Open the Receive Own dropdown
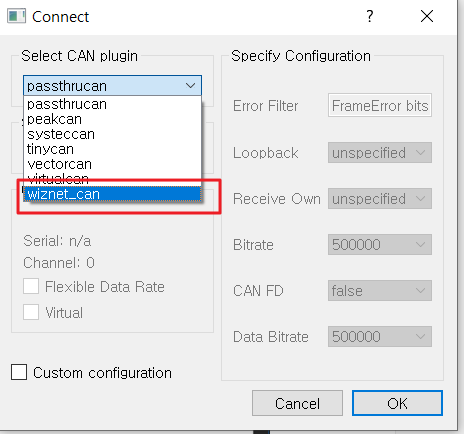The height and width of the screenshot is (434, 464). click(380, 199)
